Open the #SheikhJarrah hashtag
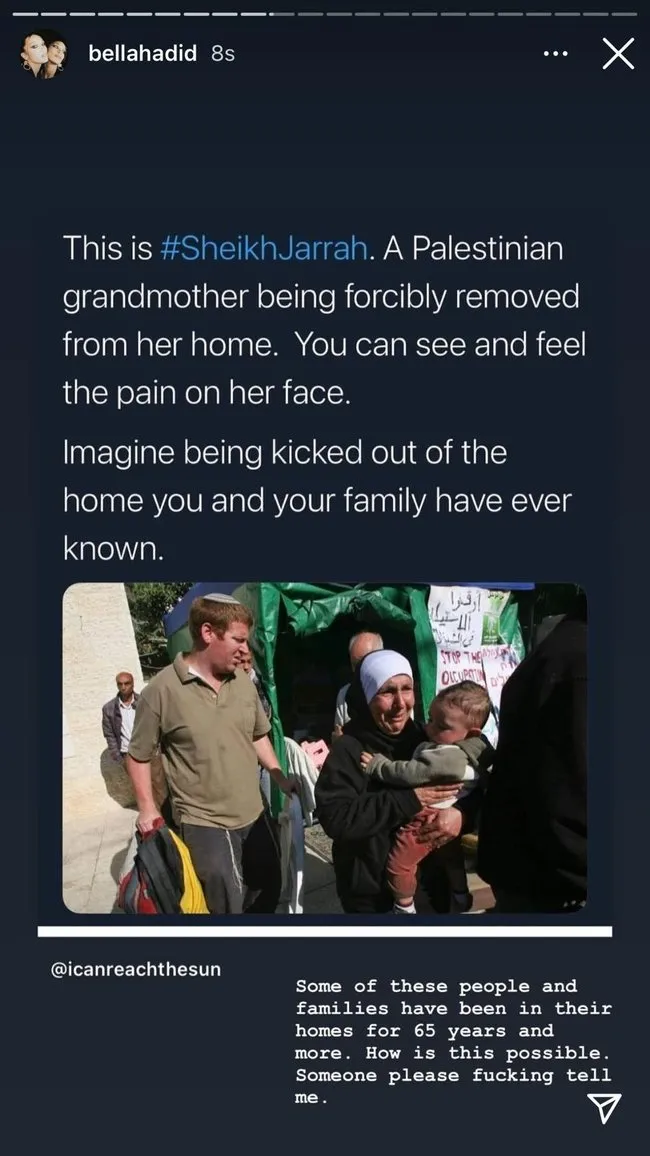The image size is (650, 1156). 263,248
